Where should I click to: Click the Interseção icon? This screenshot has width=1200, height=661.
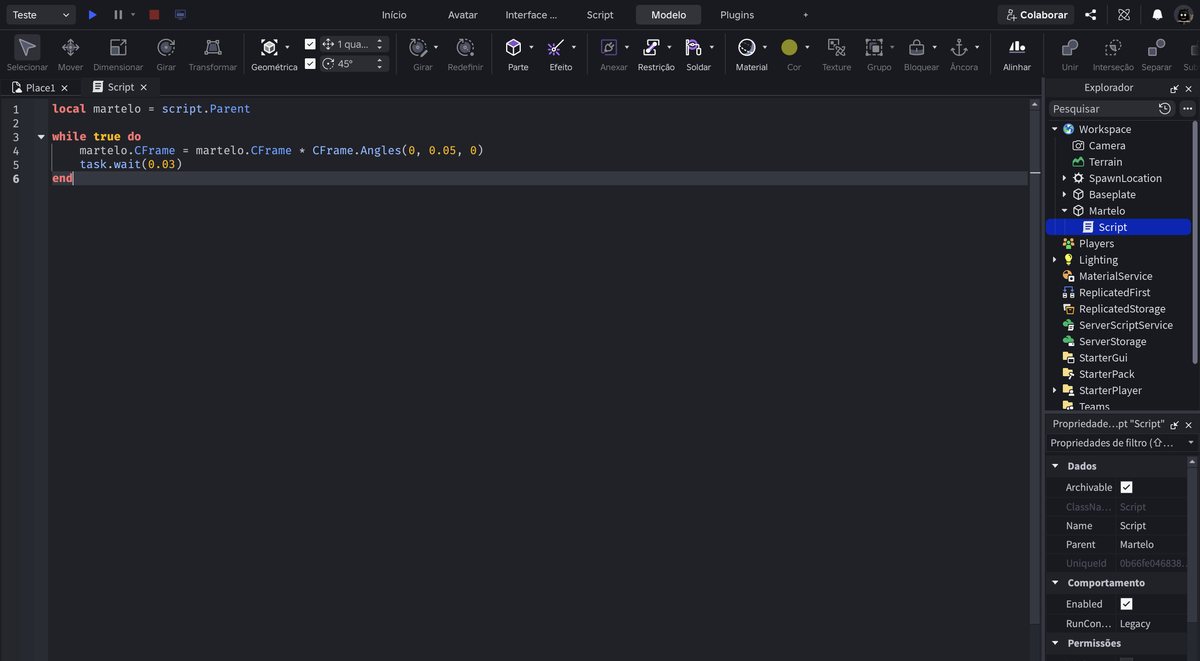point(1113,47)
